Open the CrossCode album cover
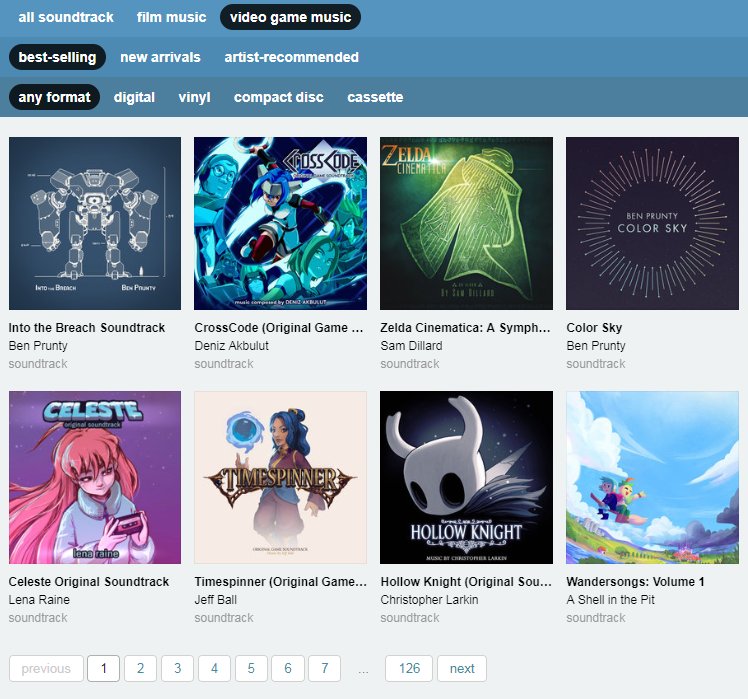This screenshot has width=748, height=699. (280, 223)
